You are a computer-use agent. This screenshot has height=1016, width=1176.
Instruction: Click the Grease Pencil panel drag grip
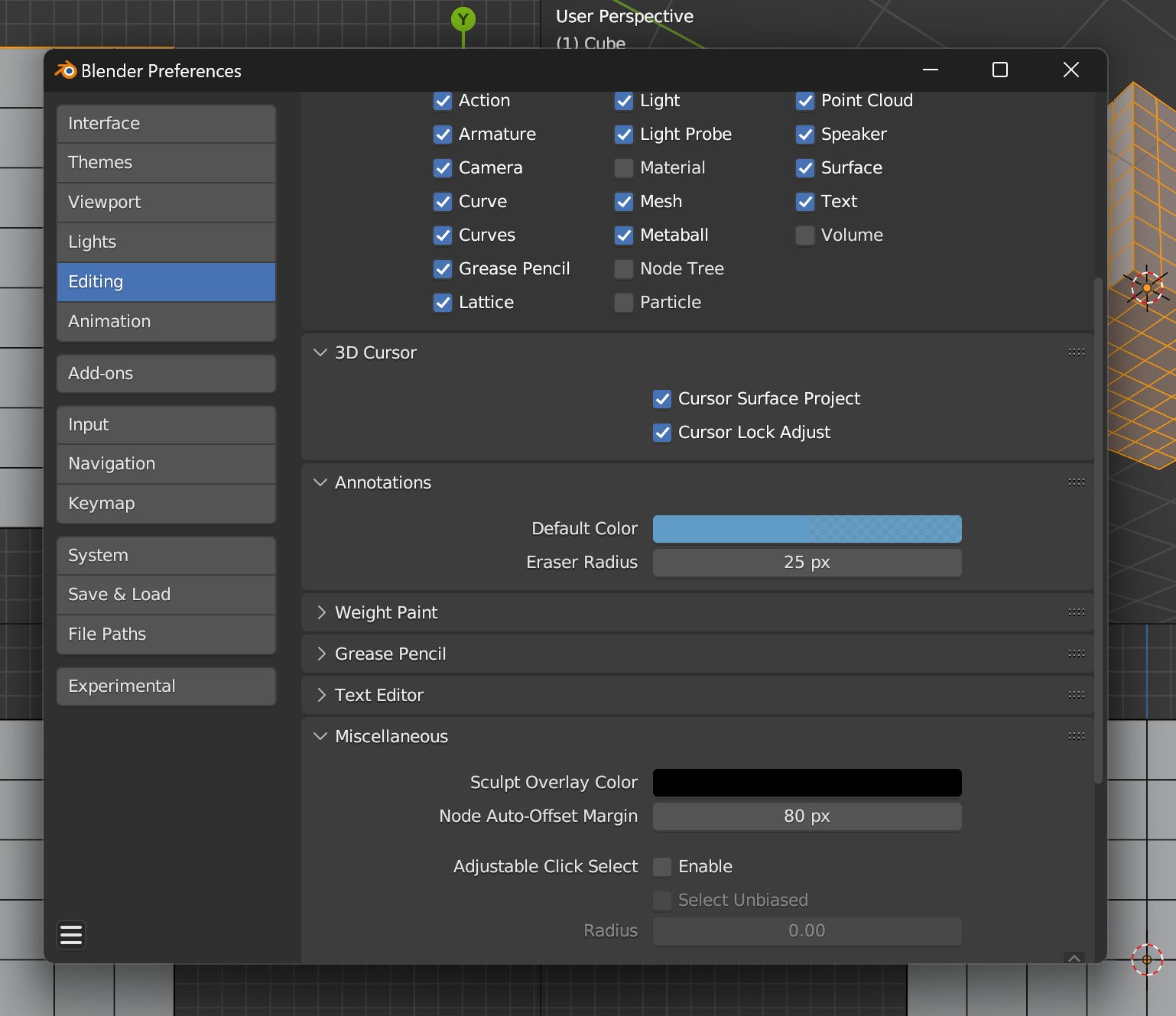[x=1077, y=654]
